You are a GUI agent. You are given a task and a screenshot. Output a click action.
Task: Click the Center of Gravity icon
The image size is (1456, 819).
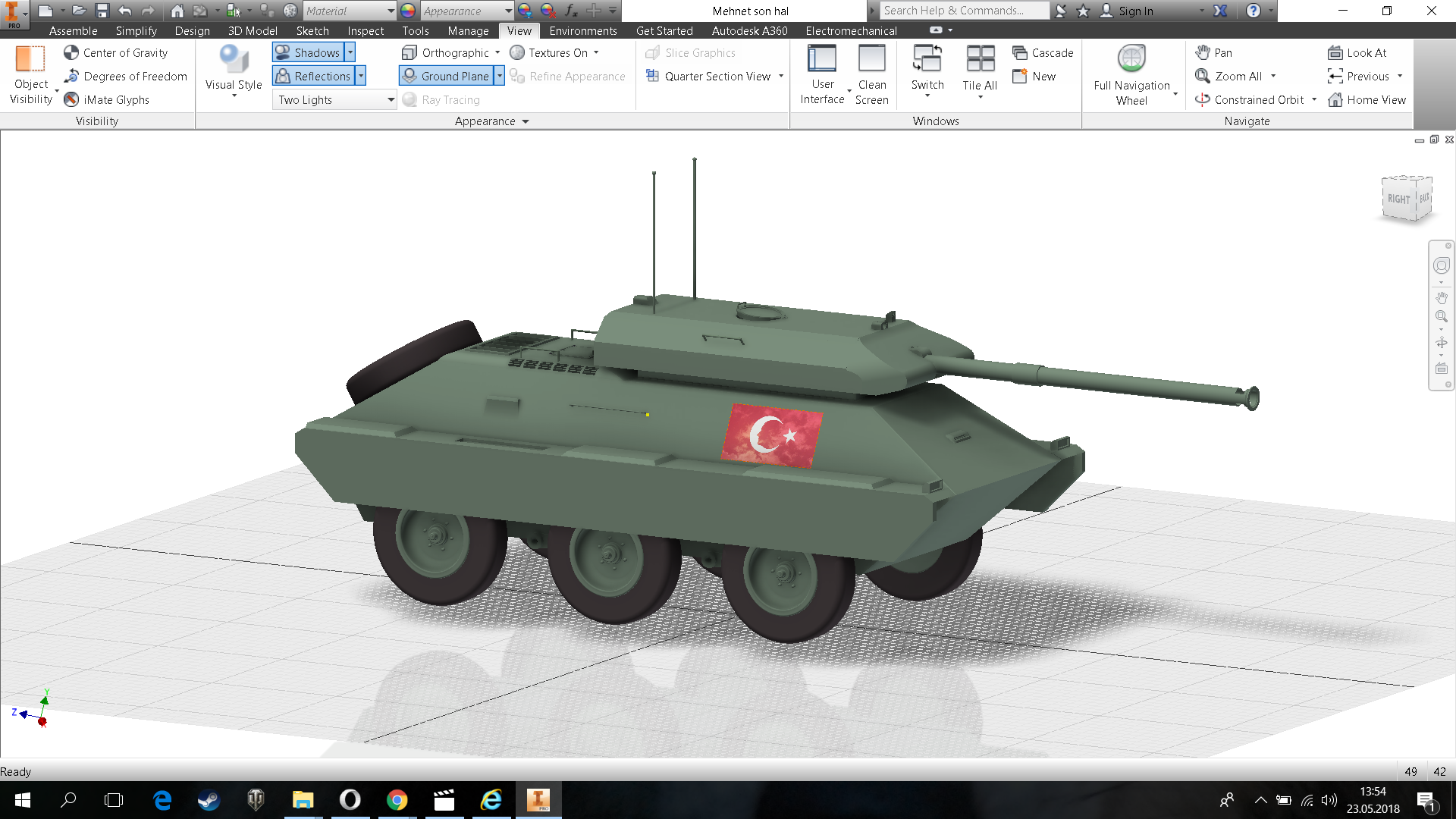point(71,52)
